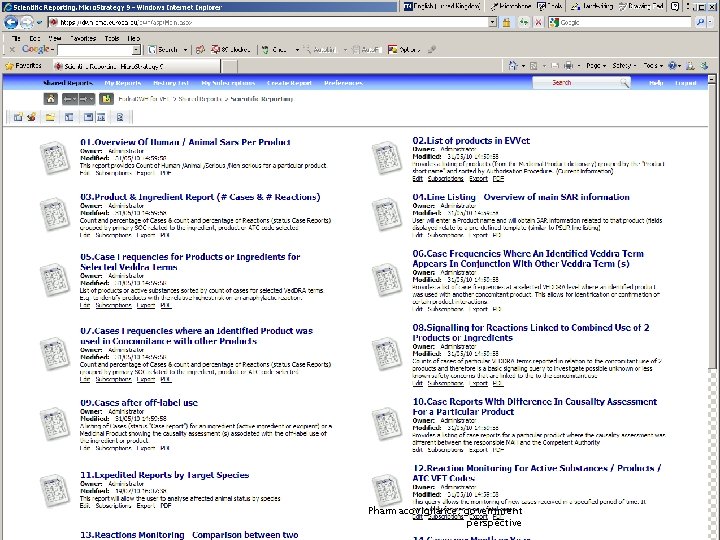Open the Favorites menu
This screenshot has height=540, width=720.
(x=83, y=38)
